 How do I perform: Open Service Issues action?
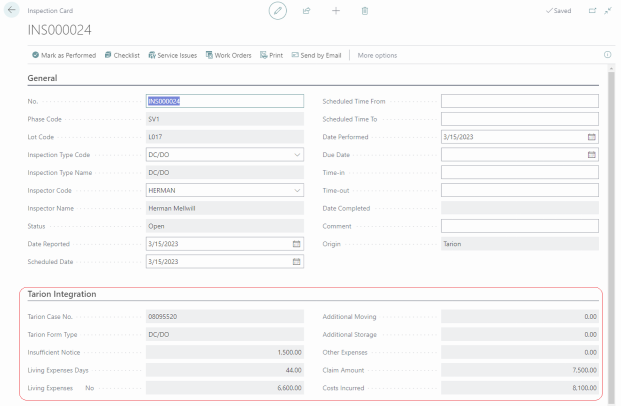(x=173, y=55)
